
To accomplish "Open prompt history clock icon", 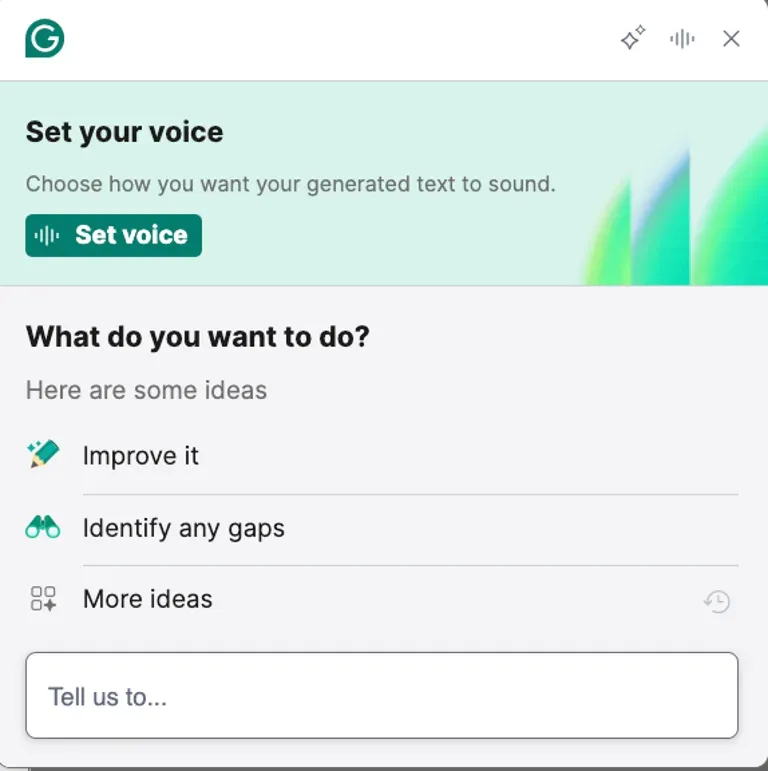I will [x=716, y=601].
